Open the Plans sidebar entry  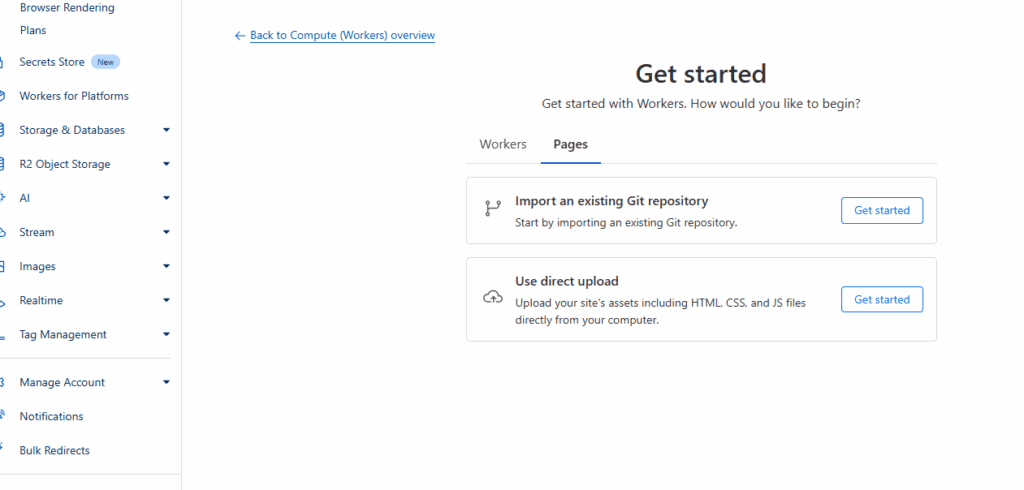pyautogui.click(x=33, y=30)
